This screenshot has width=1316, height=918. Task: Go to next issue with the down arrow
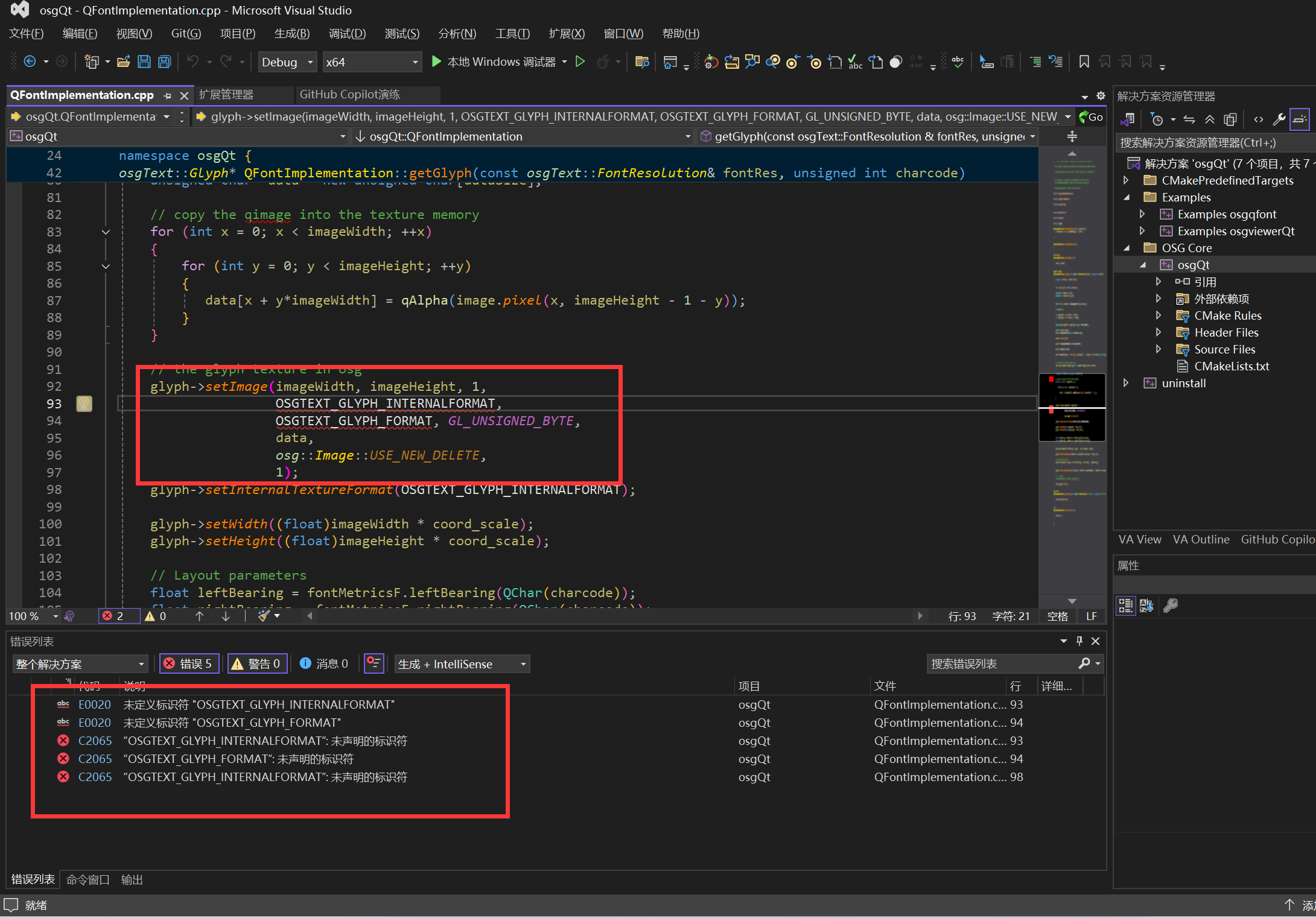point(226,616)
